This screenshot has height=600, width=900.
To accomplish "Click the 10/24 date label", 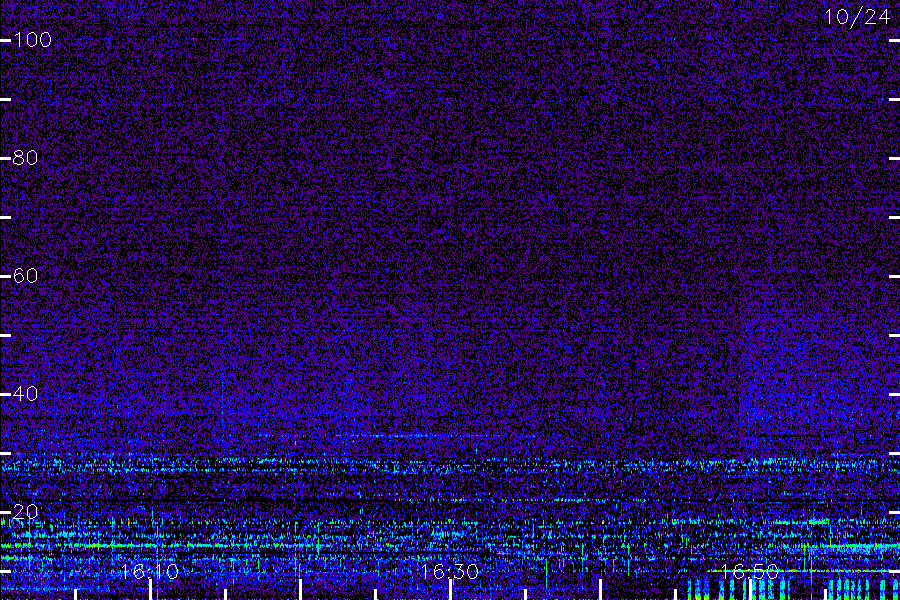I will pyautogui.click(x=857, y=17).
